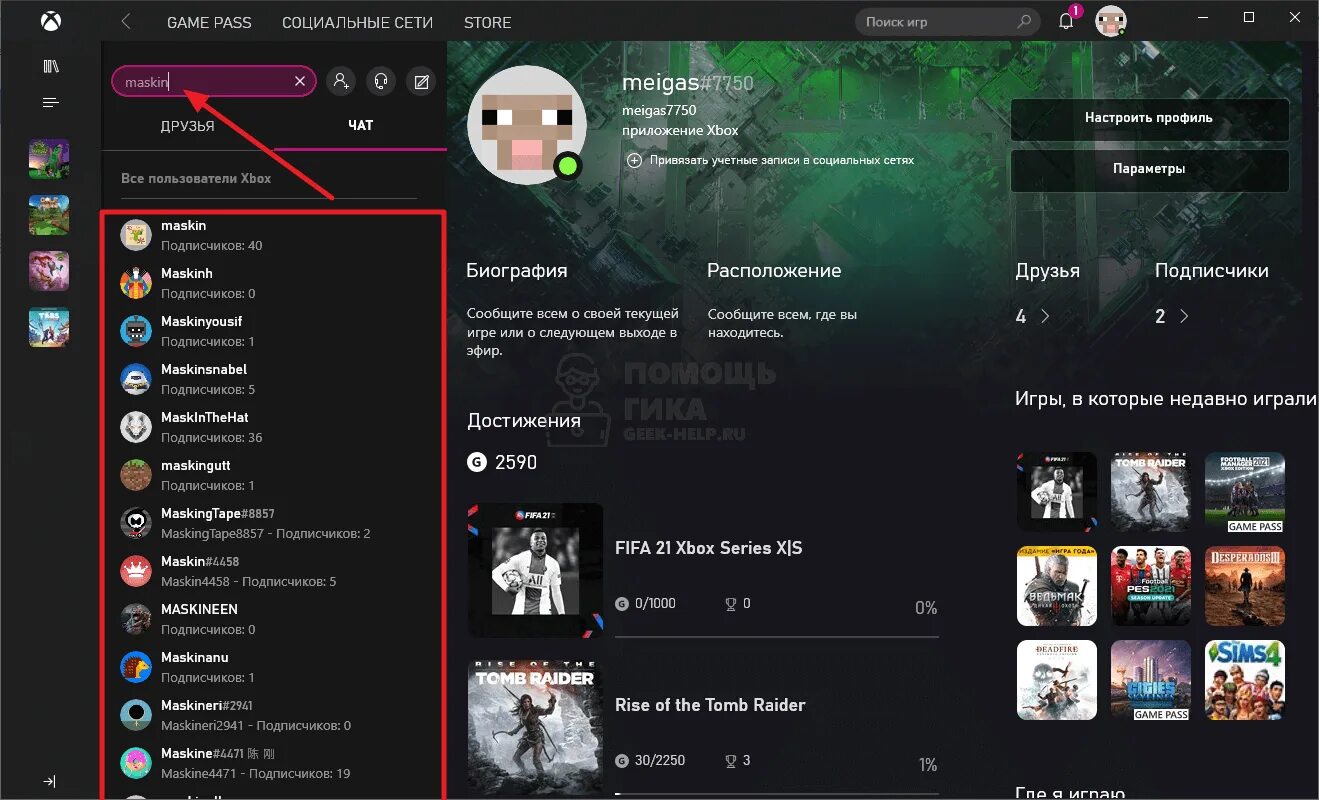Select user Maskin#4458
1319x800 pixels.
point(274,571)
